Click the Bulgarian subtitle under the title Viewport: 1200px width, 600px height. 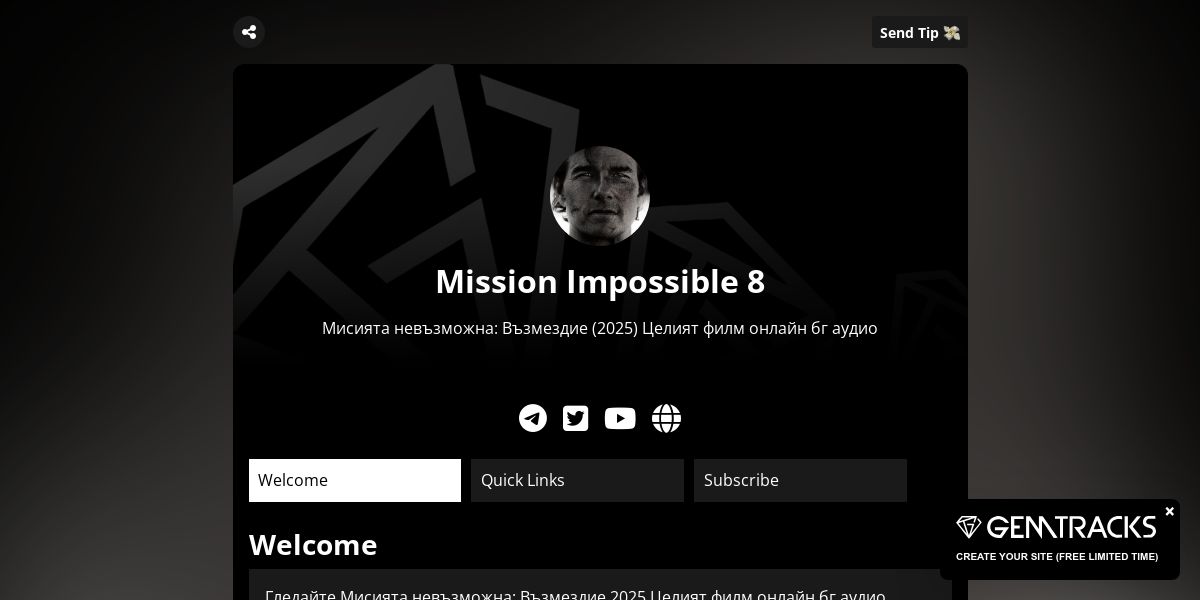tap(600, 328)
